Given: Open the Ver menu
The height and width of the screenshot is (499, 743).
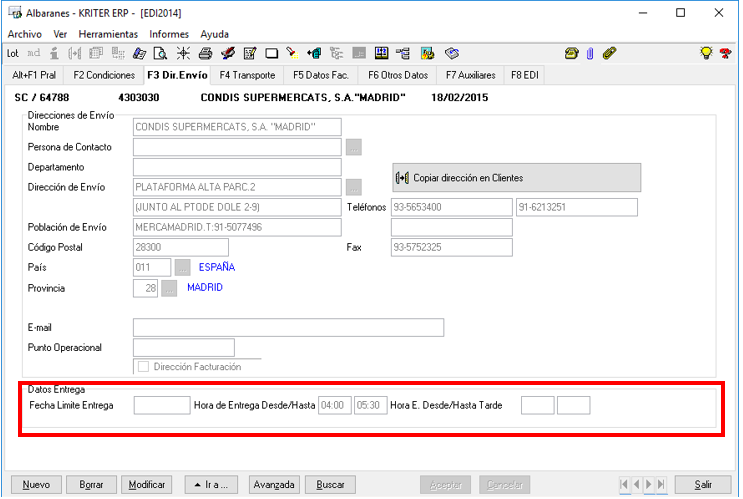Looking at the screenshot, I should (x=60, y=34).
